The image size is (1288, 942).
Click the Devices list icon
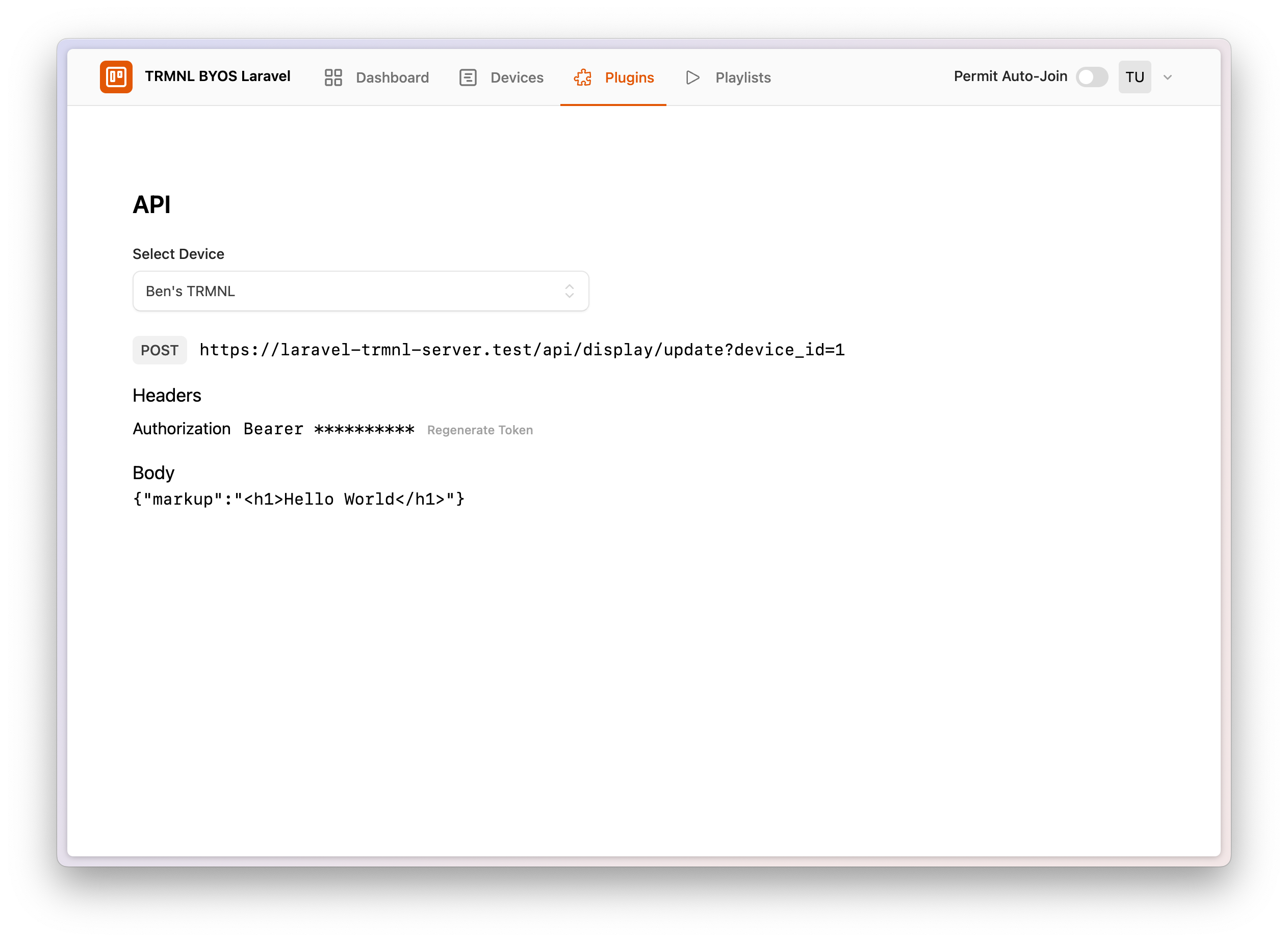(x=468, y=77)
